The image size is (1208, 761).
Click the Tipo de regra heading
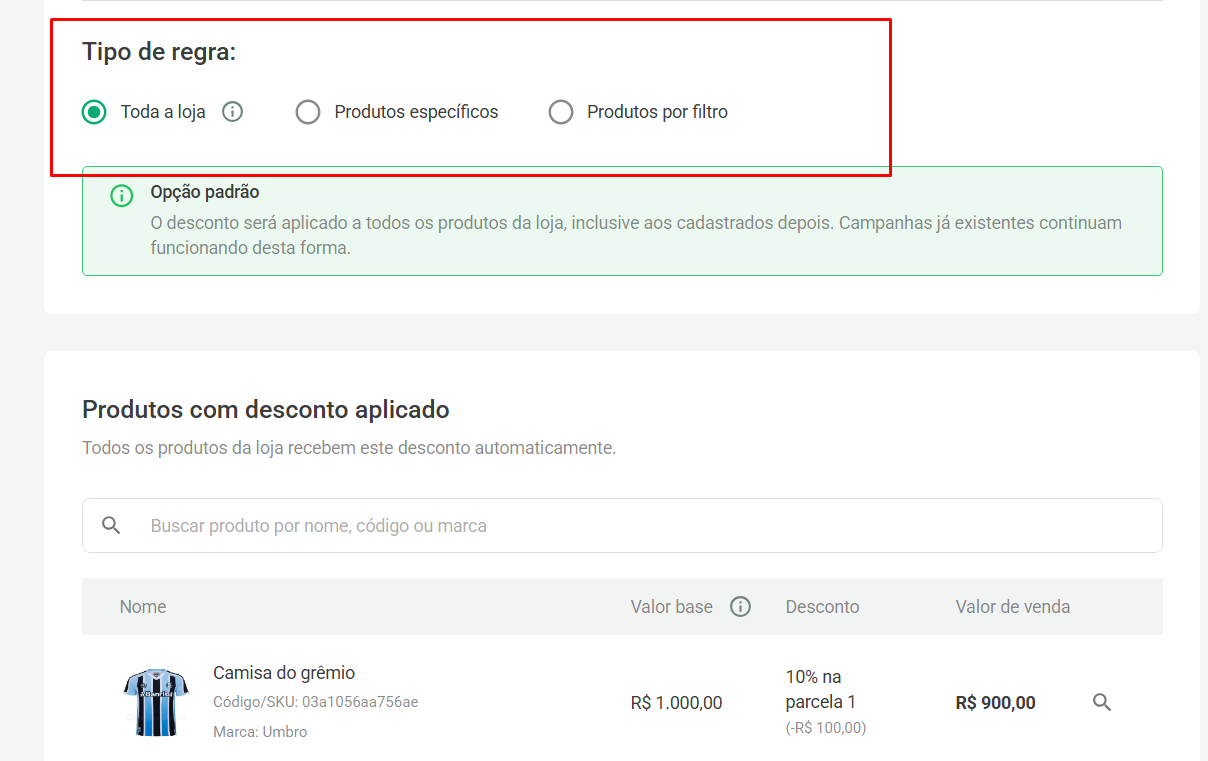(159, 52)
